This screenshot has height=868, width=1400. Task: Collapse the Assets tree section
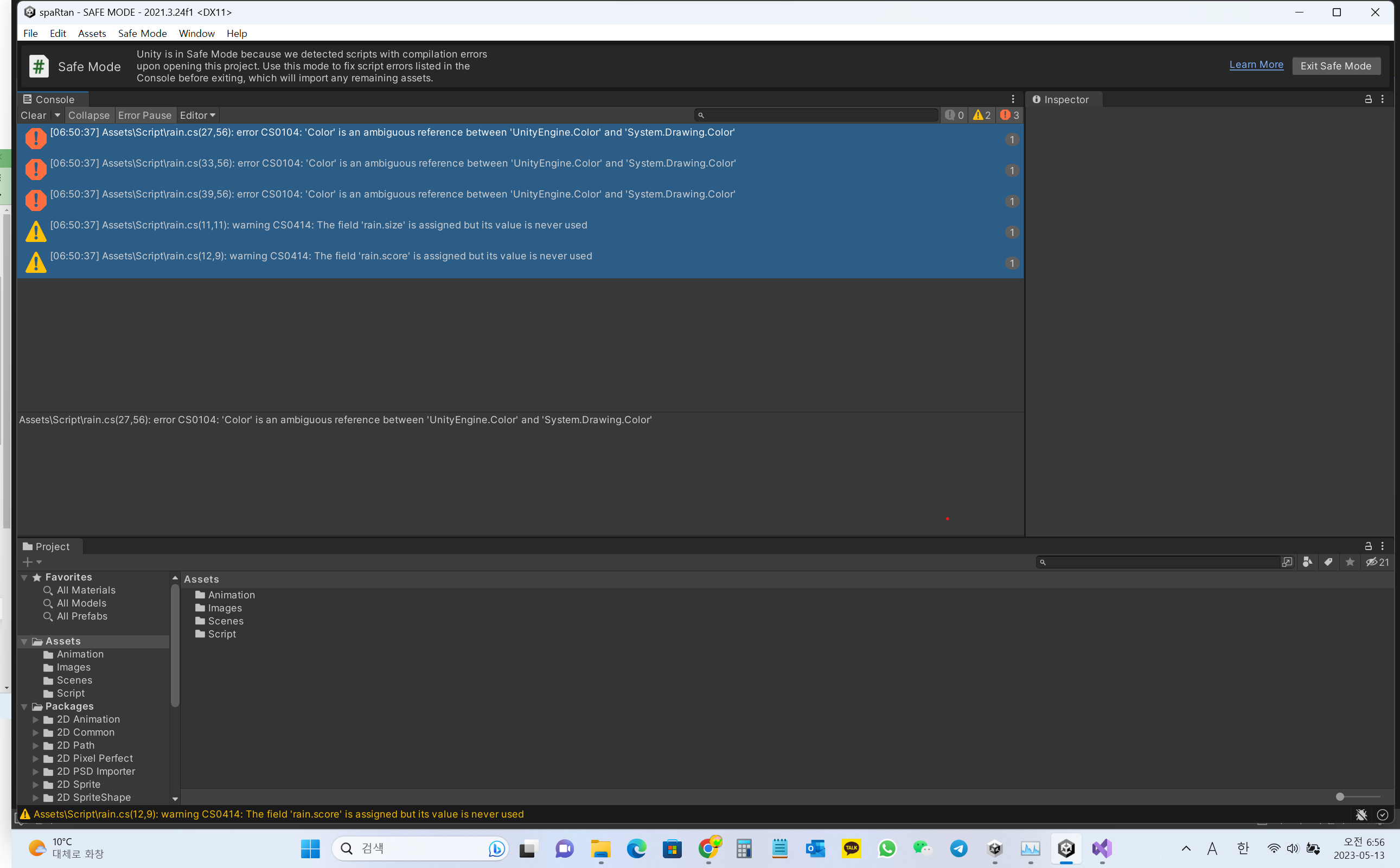click(24, 641)
